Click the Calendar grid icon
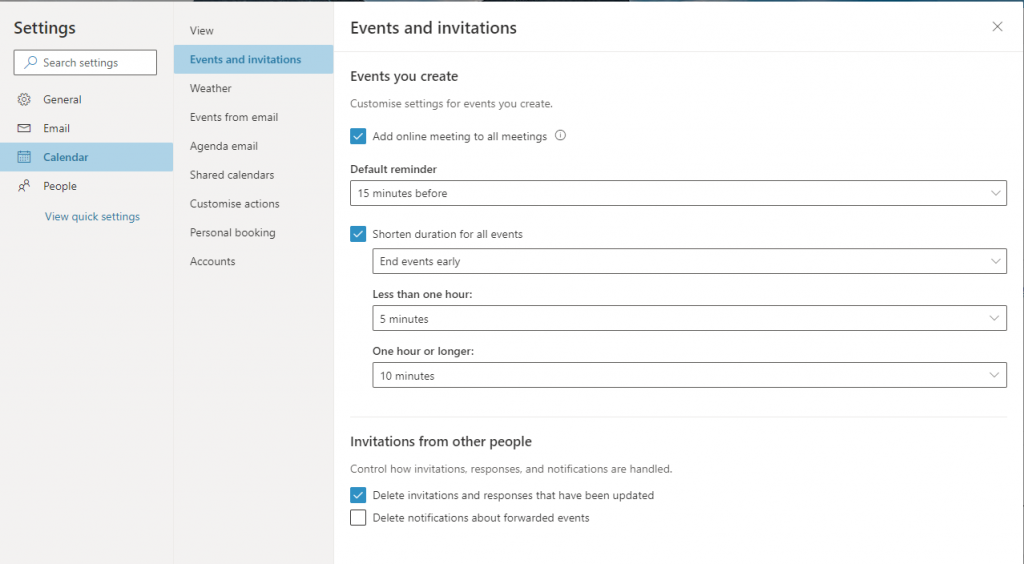The height and width of the screenshot is (564, 1024). coord(24,157)
